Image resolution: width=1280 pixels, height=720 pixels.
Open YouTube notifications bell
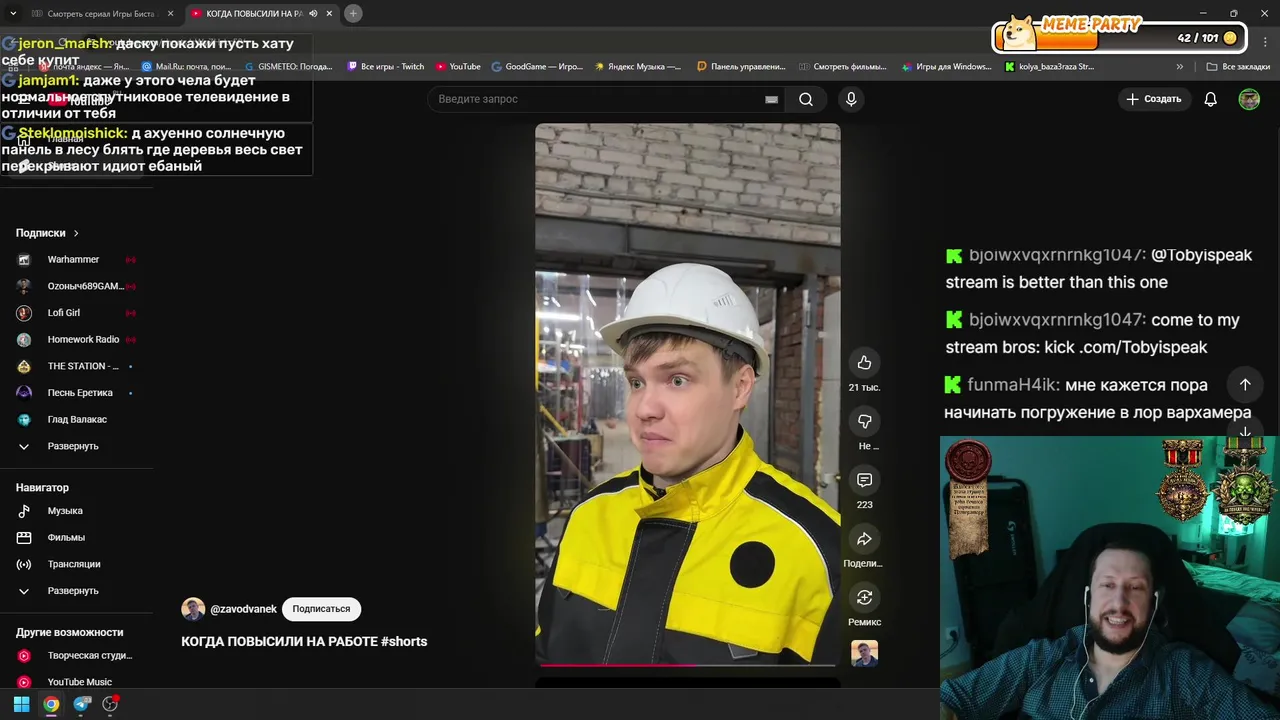1210,99
